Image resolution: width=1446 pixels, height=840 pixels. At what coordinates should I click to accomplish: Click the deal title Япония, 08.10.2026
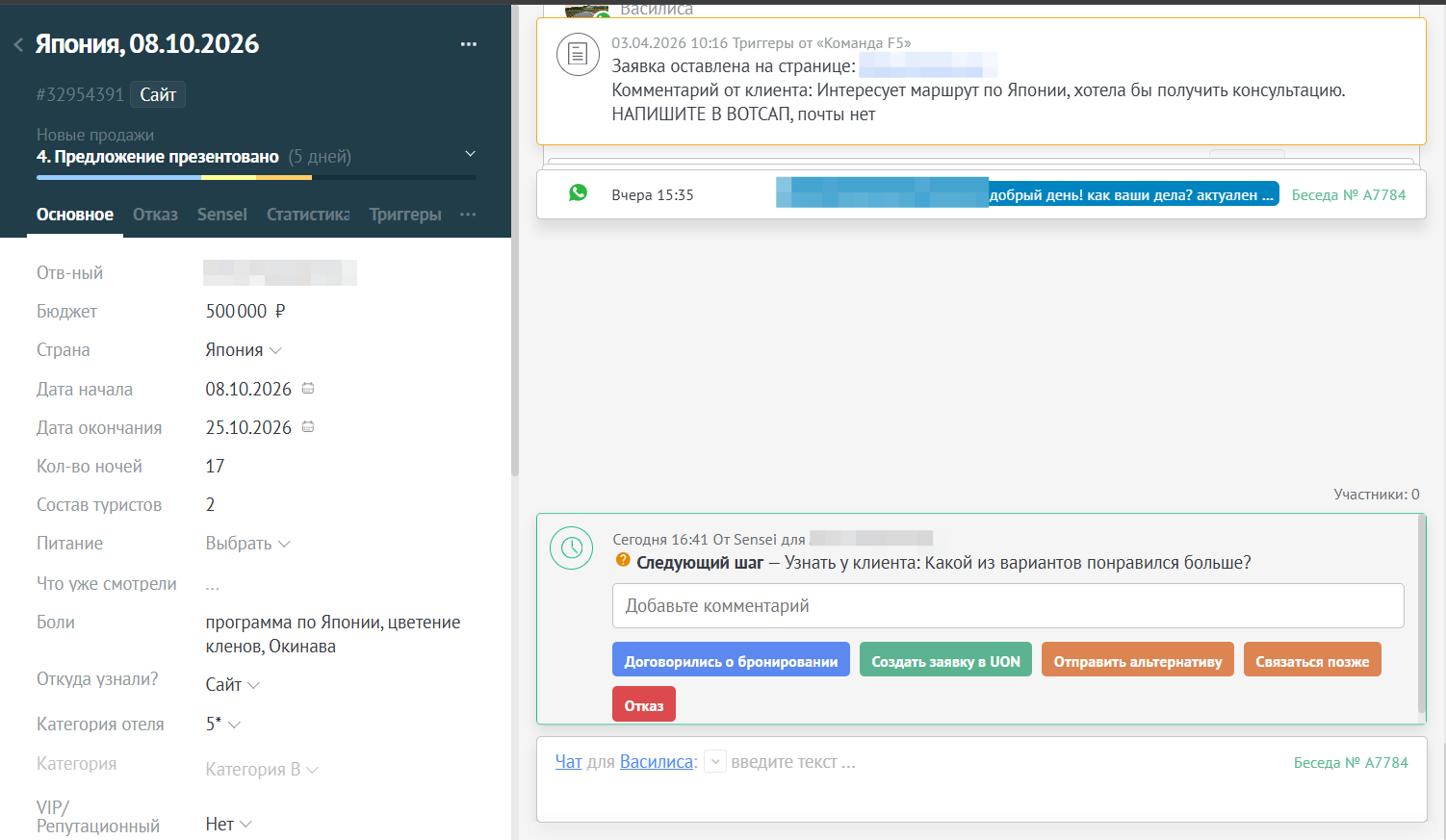(147, 44)
